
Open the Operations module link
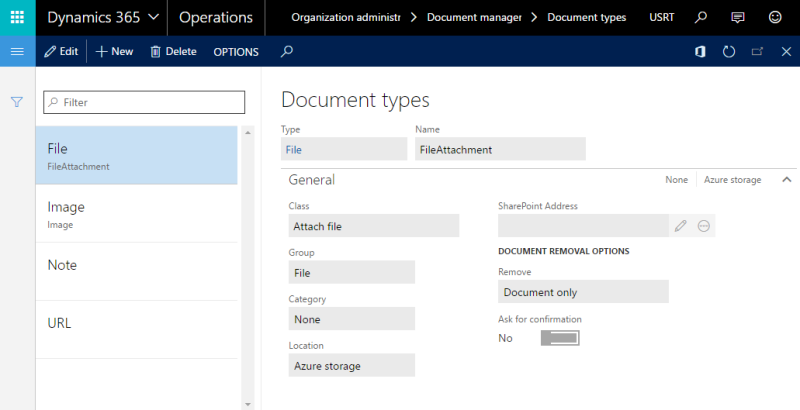[216, 17]
